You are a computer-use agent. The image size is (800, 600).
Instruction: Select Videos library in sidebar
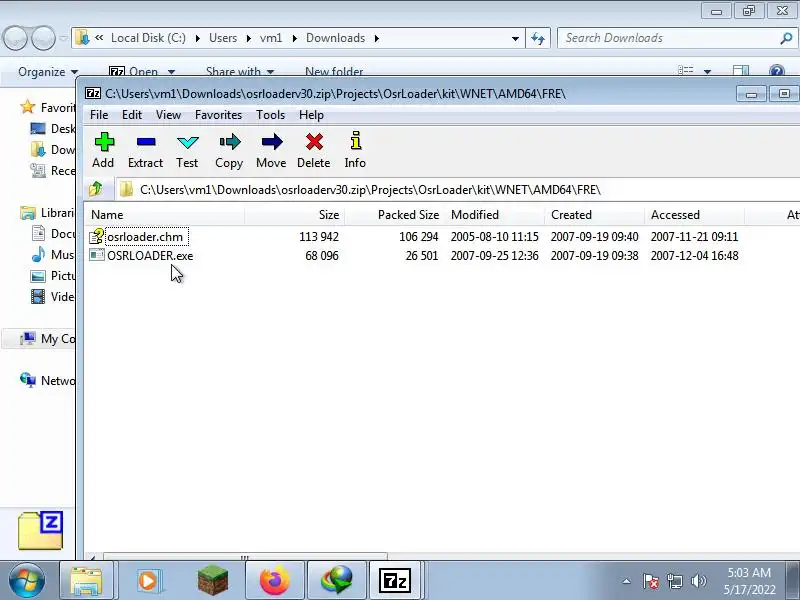click(53, 296)
